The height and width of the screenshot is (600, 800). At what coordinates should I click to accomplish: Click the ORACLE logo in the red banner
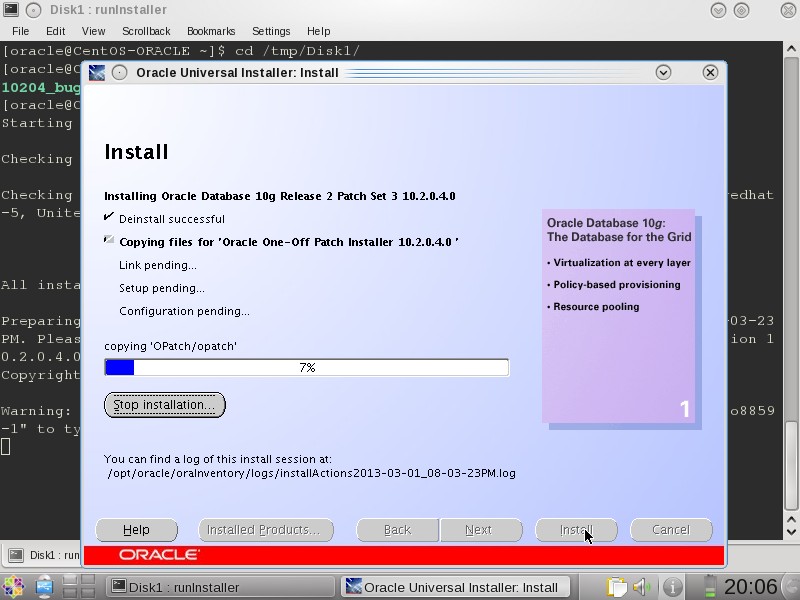(x=159, y=555)
